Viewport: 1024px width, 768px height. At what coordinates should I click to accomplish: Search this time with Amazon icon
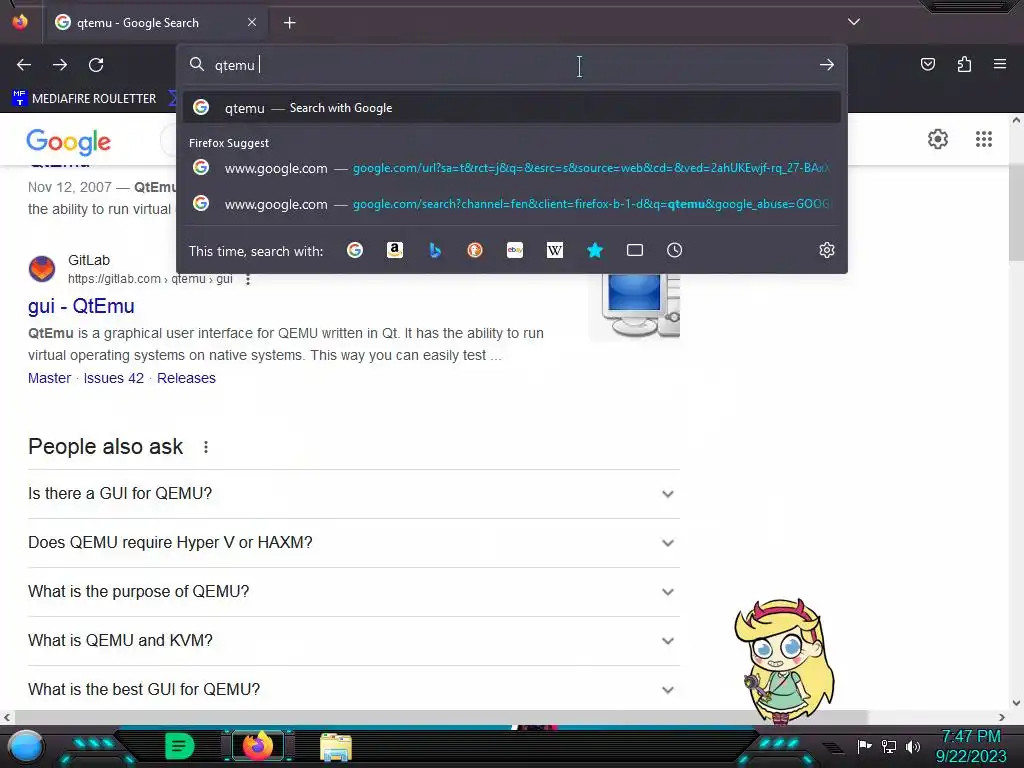[x=394, y=250]
